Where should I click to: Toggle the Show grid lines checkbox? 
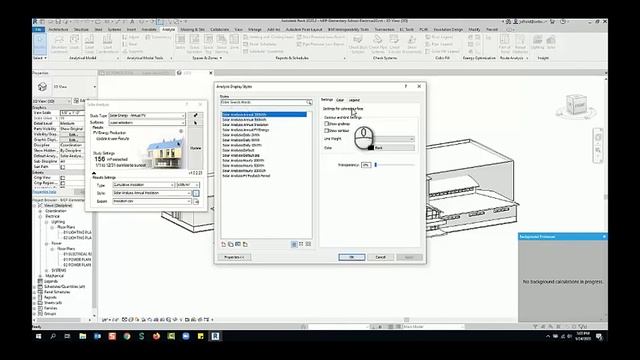coord(327,124)
